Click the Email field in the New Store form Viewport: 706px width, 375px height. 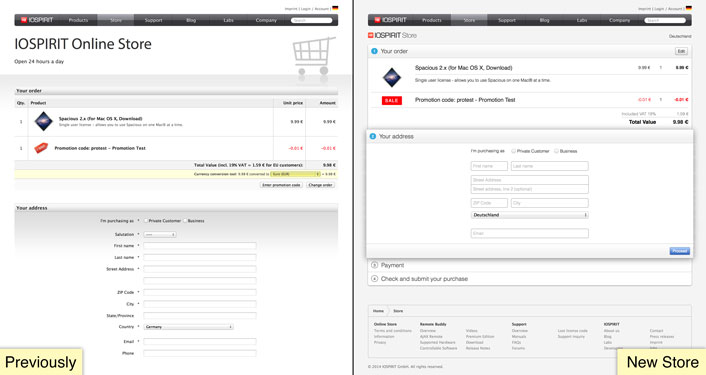point(530,233)
